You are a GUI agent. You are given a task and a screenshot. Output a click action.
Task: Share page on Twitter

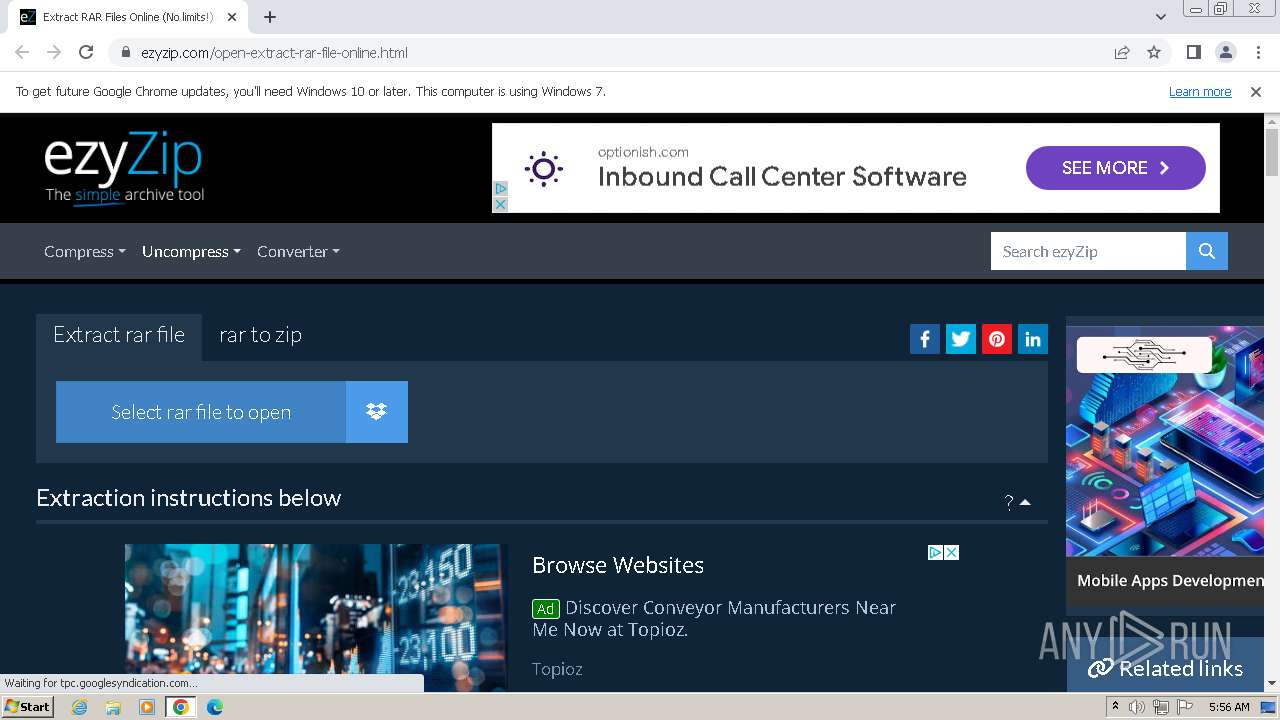click(x=961, y=339)
